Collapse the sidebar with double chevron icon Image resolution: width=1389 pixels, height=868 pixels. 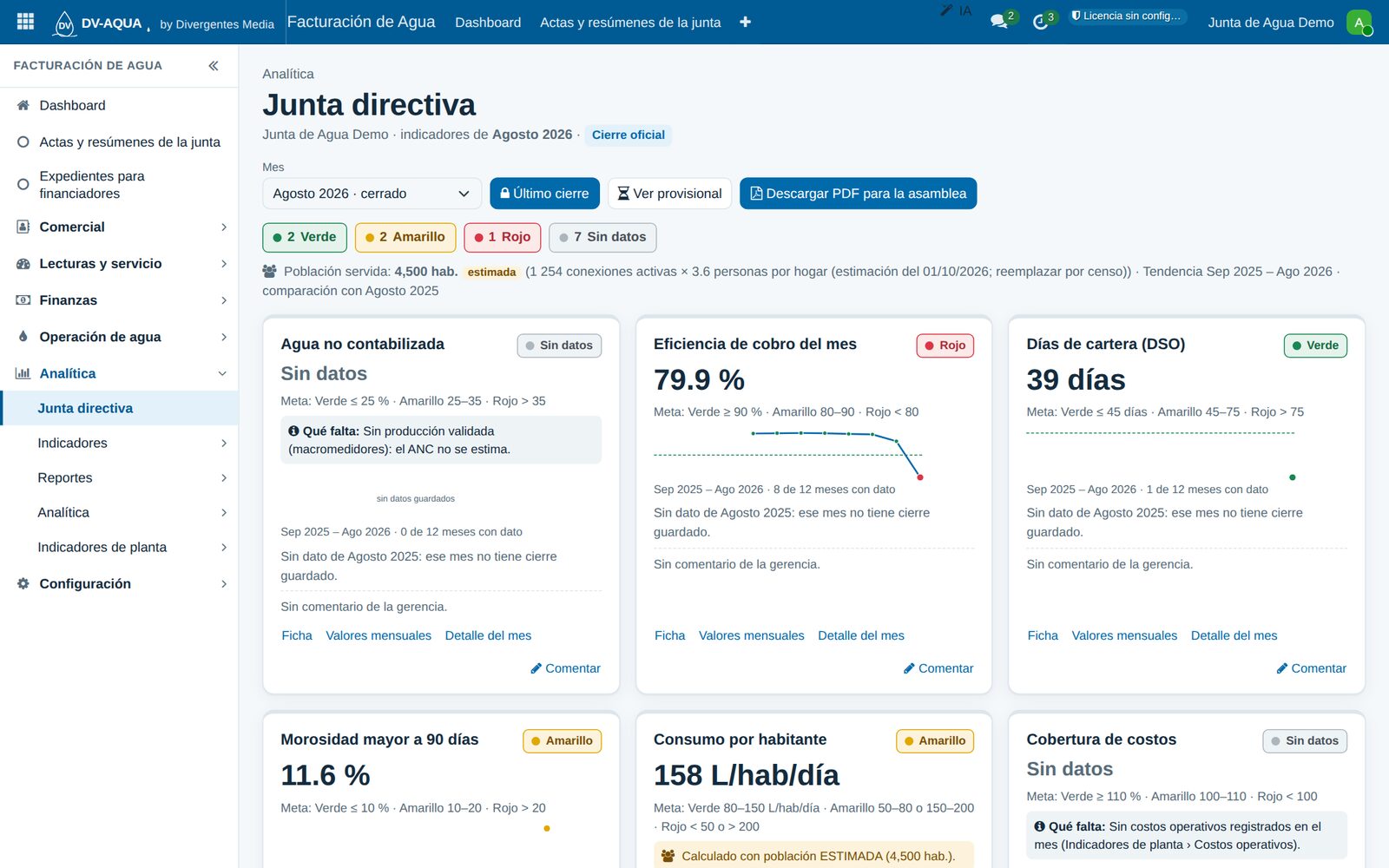[214, 66]
